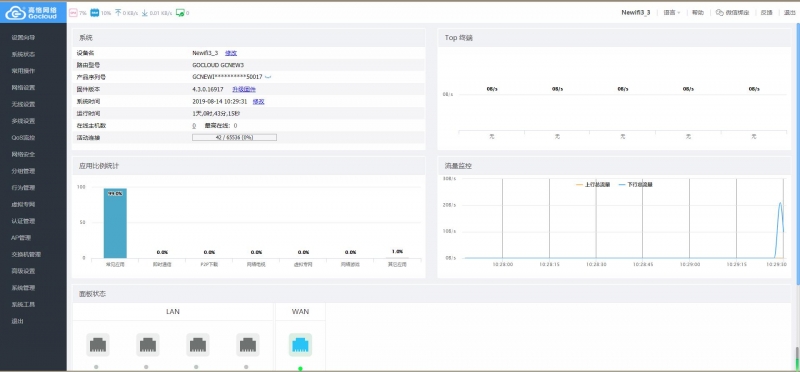Click the blue WAN port icon
Screen dimensions: 800x372
click(x=300, y=345)
